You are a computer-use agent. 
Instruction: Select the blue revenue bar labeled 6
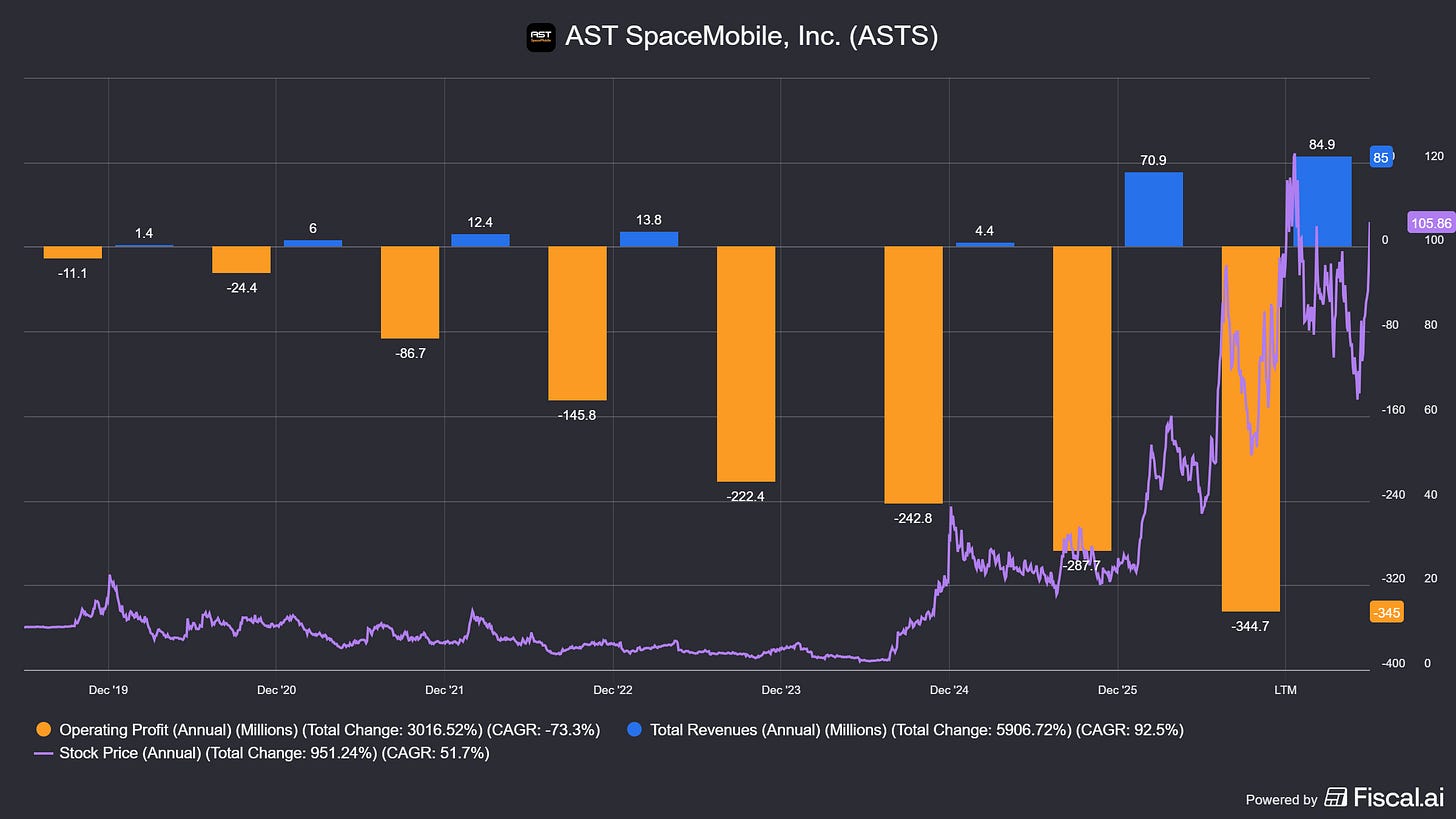tap(313, 243)
